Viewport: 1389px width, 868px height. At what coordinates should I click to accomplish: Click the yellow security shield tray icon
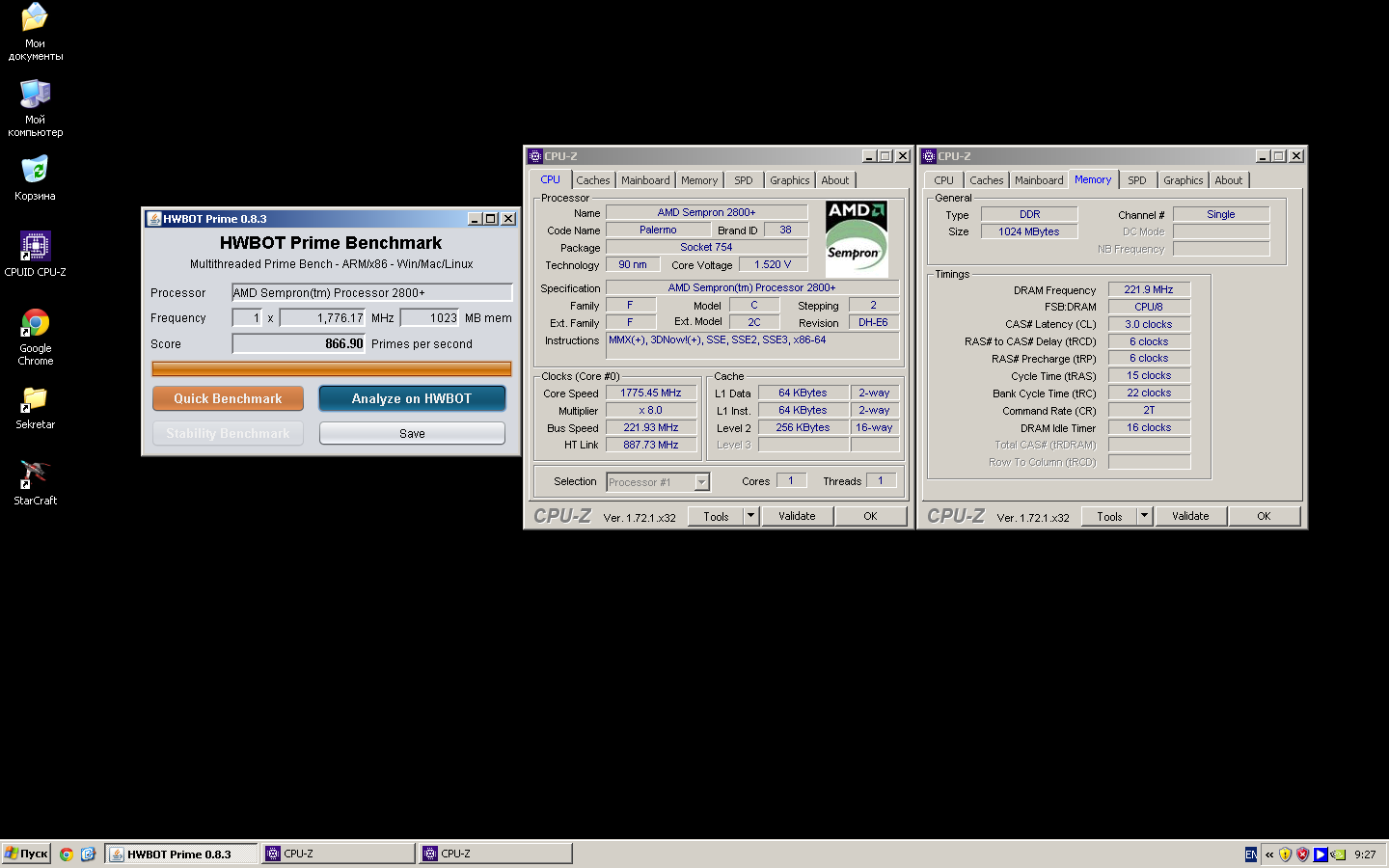1285,854
